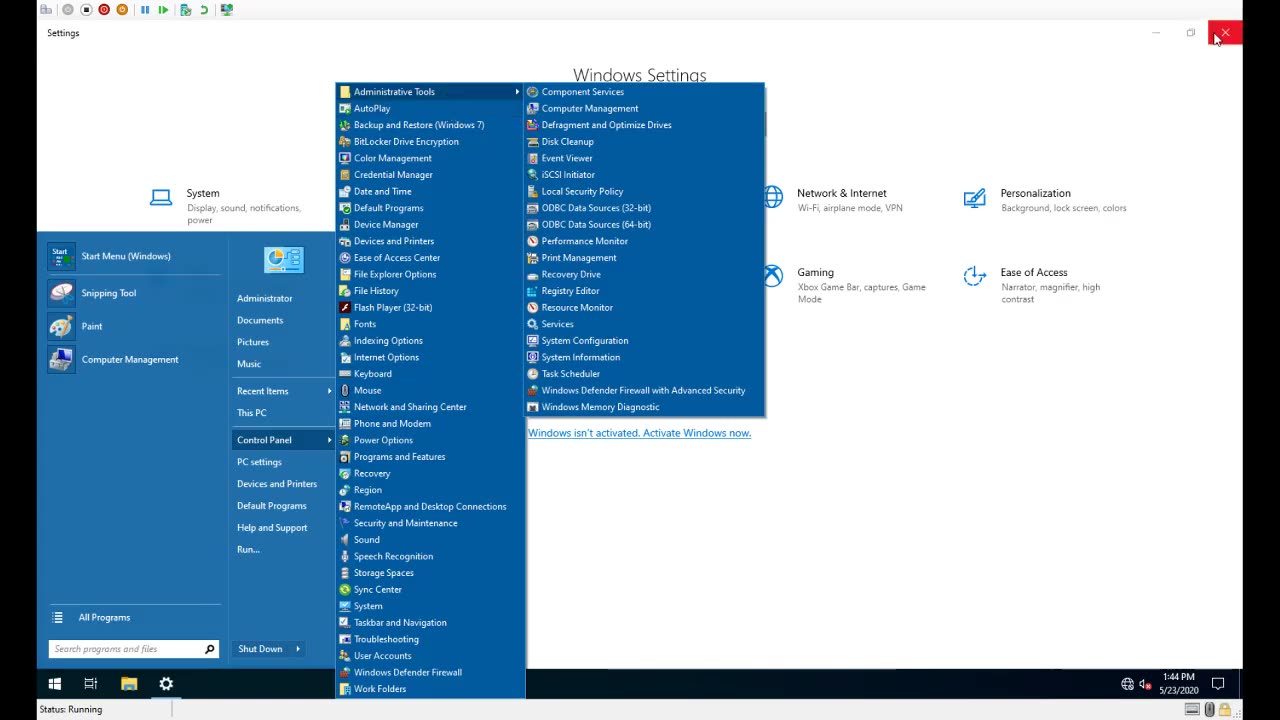Viewport: 1280px width, 720px height.
Task: Open Sound in the Control Panel list
Action: point(366,540)
